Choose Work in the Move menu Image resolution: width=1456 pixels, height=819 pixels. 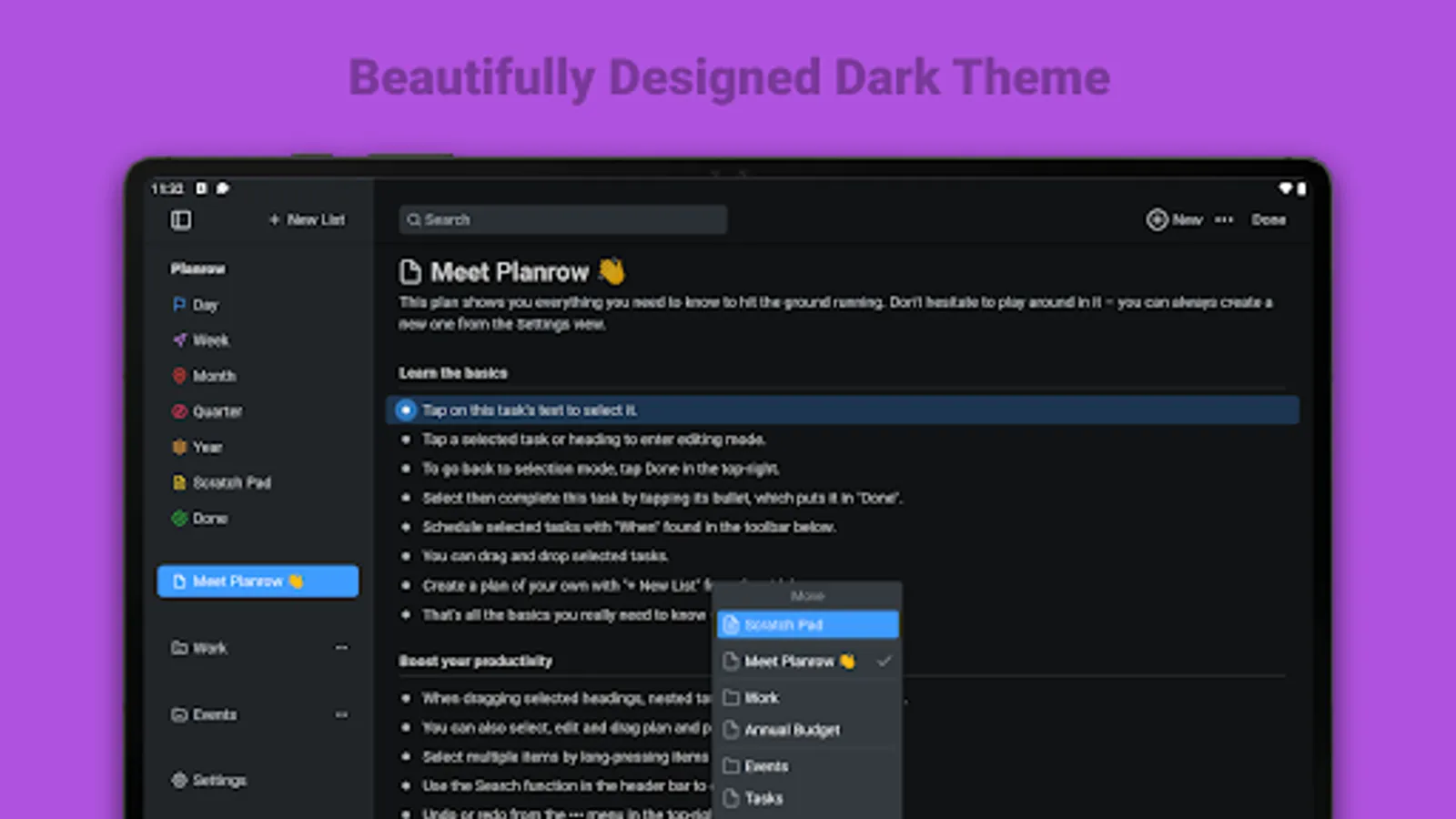tap(808, 697)
